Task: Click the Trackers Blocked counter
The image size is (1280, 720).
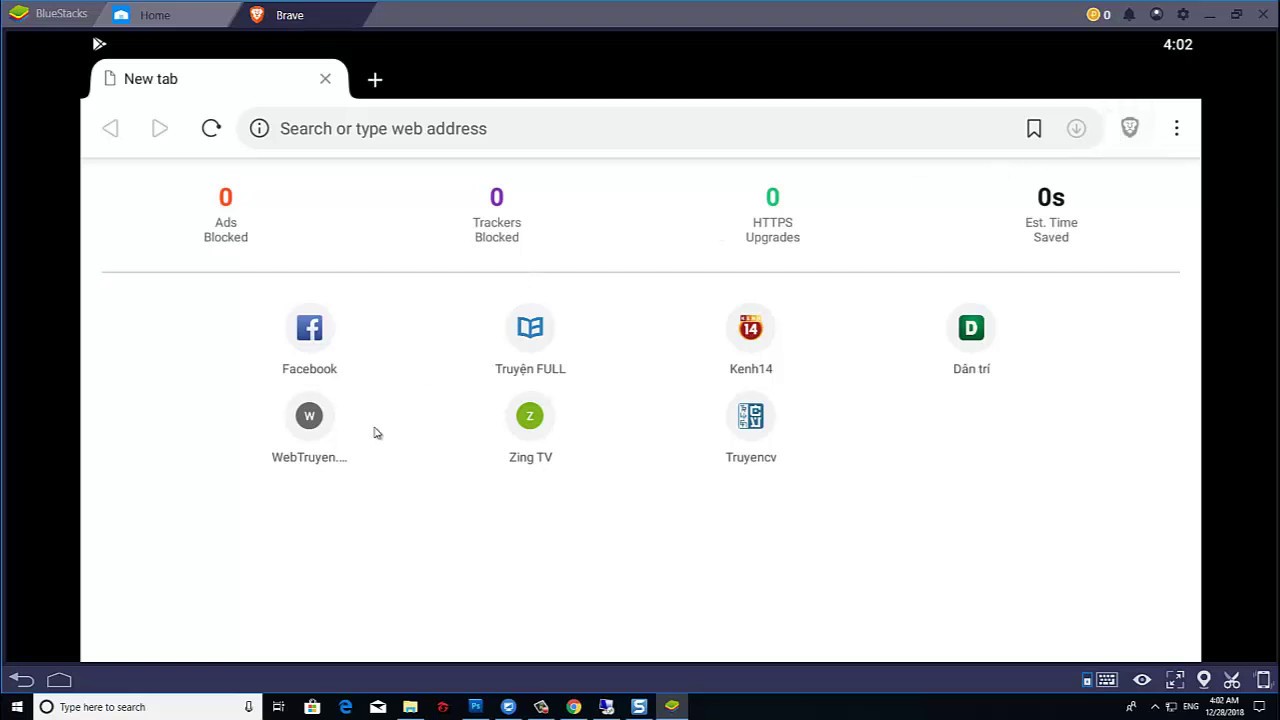Action: pyautogui.click(x=497, y=214)
